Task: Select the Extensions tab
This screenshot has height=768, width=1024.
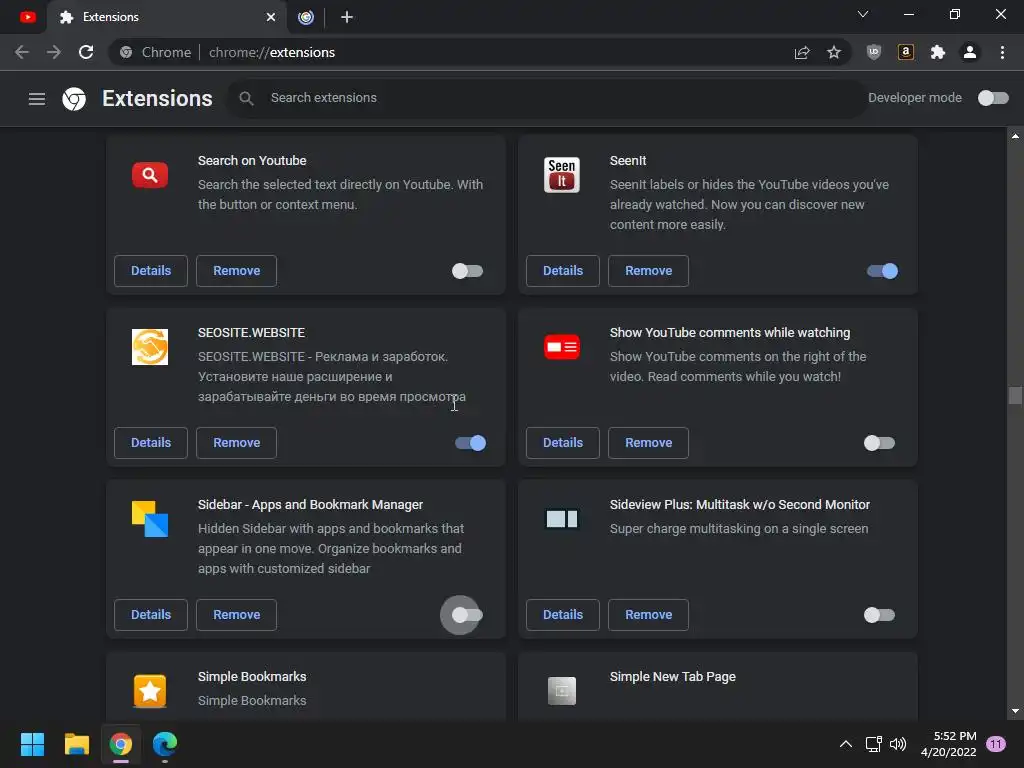Action: 167,17
